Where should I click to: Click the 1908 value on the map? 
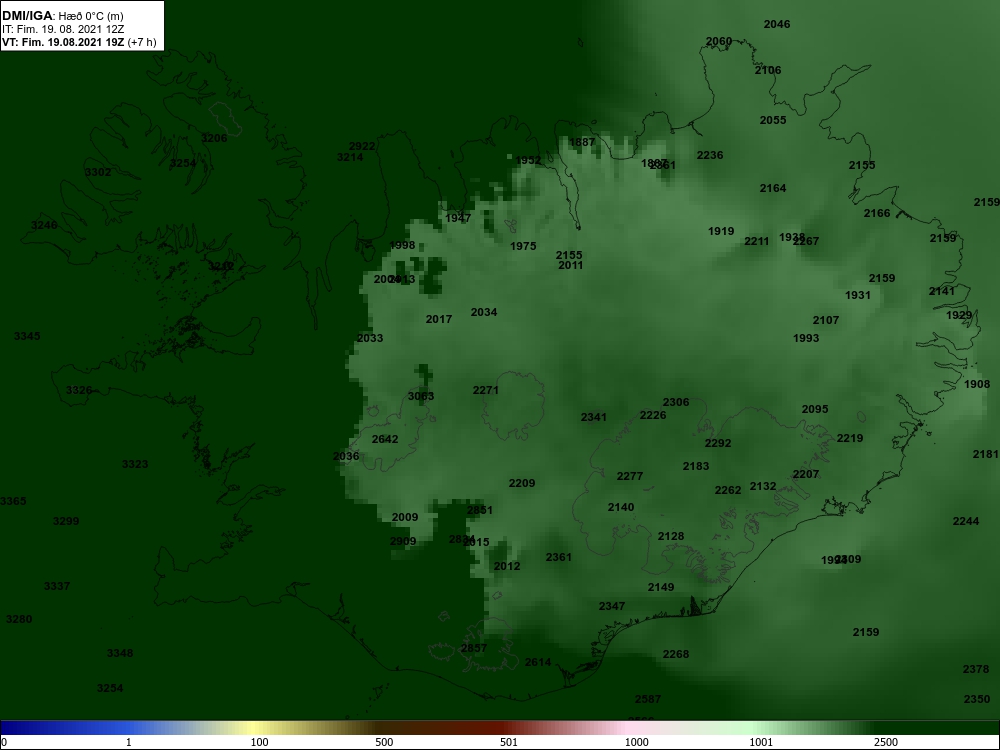(x=977, y=384)
